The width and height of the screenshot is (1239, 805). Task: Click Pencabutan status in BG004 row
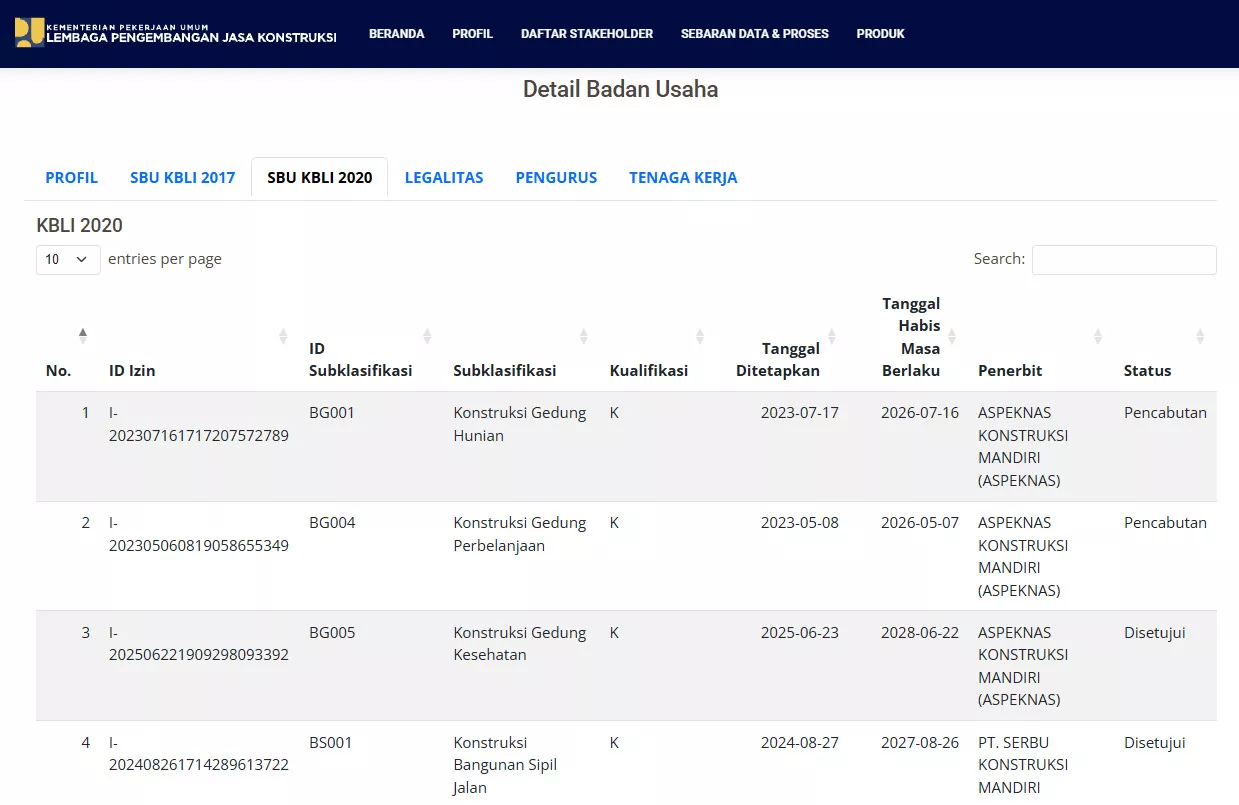click(x=1165, y=523)
